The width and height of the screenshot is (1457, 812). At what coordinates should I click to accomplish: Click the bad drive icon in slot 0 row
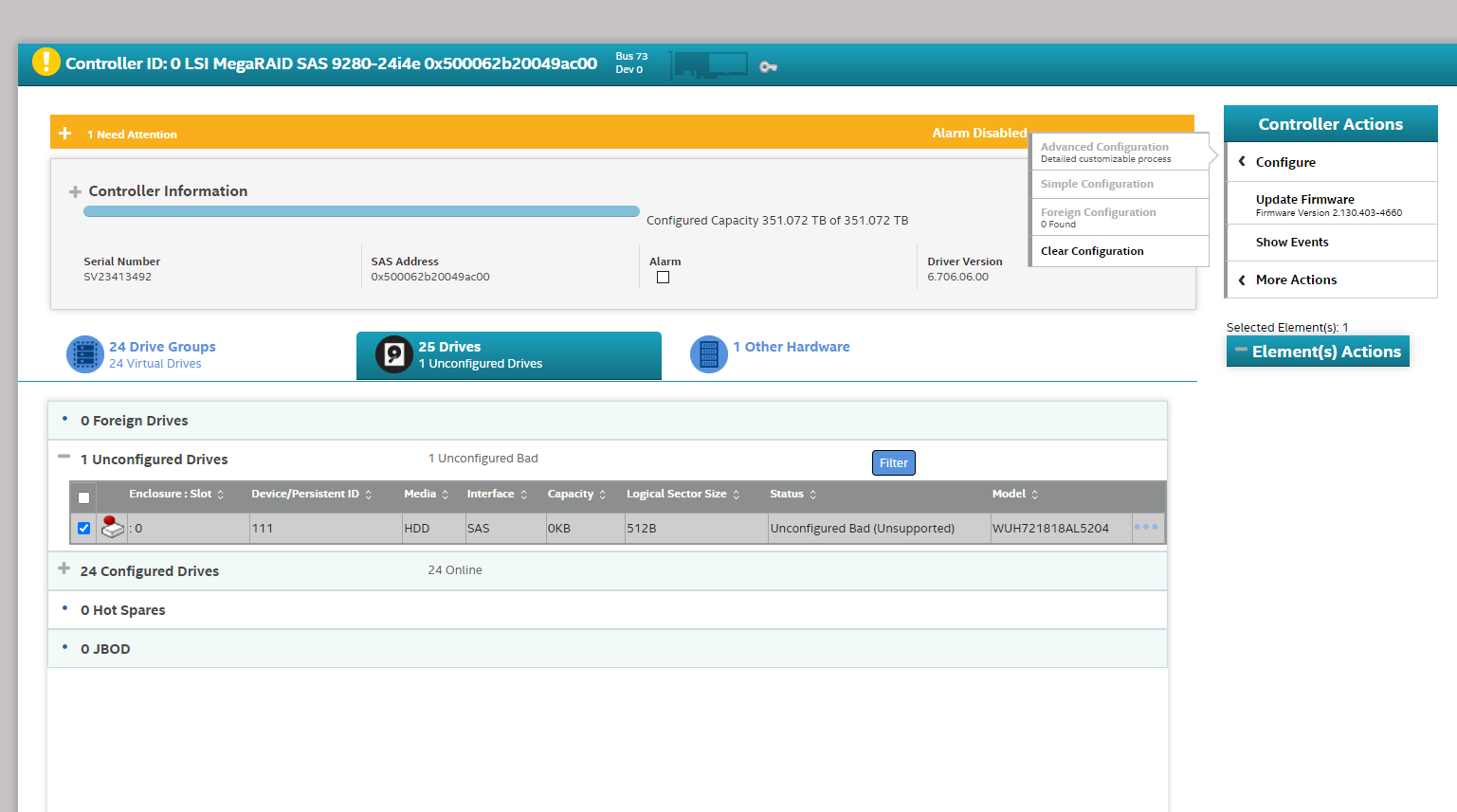113,527
